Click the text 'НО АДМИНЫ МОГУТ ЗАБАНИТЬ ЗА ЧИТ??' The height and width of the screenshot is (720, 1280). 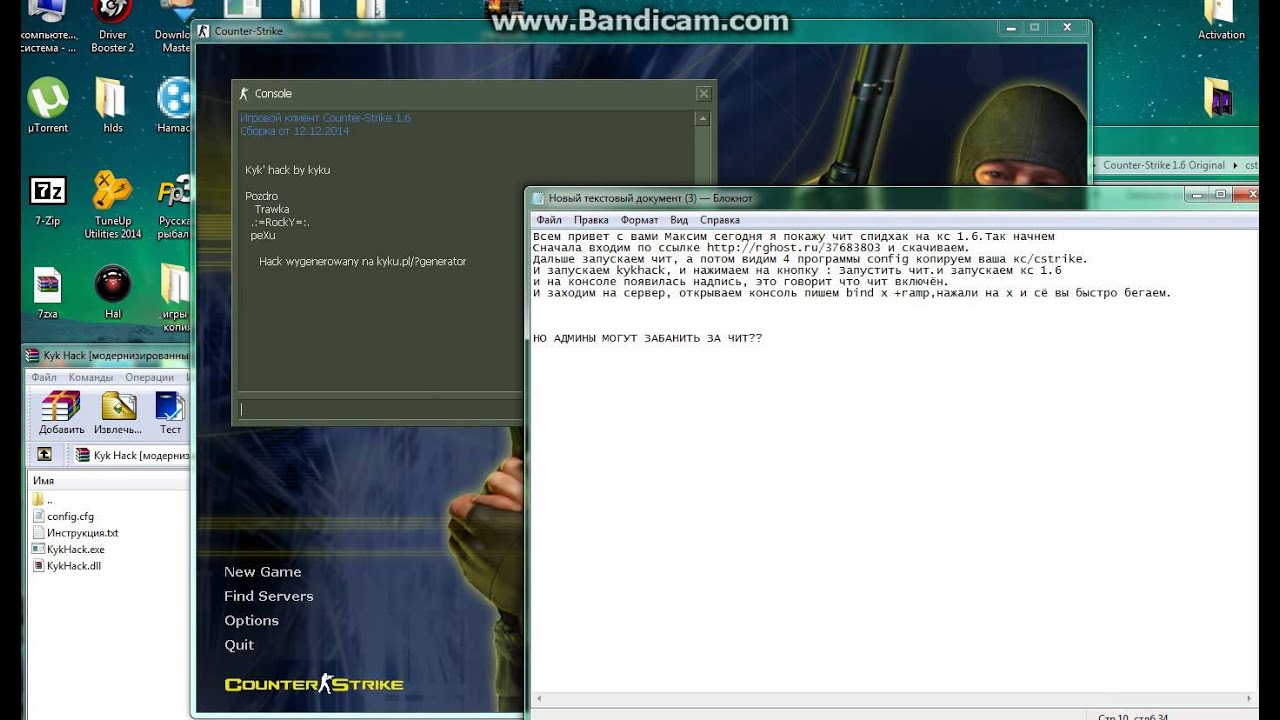pos(647,338)
